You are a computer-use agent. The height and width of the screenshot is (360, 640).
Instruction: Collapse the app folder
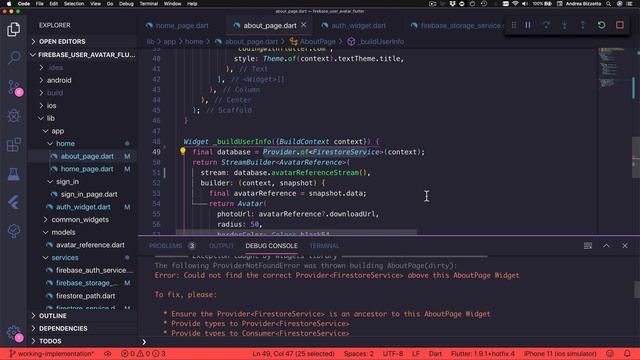click(58, 131)
